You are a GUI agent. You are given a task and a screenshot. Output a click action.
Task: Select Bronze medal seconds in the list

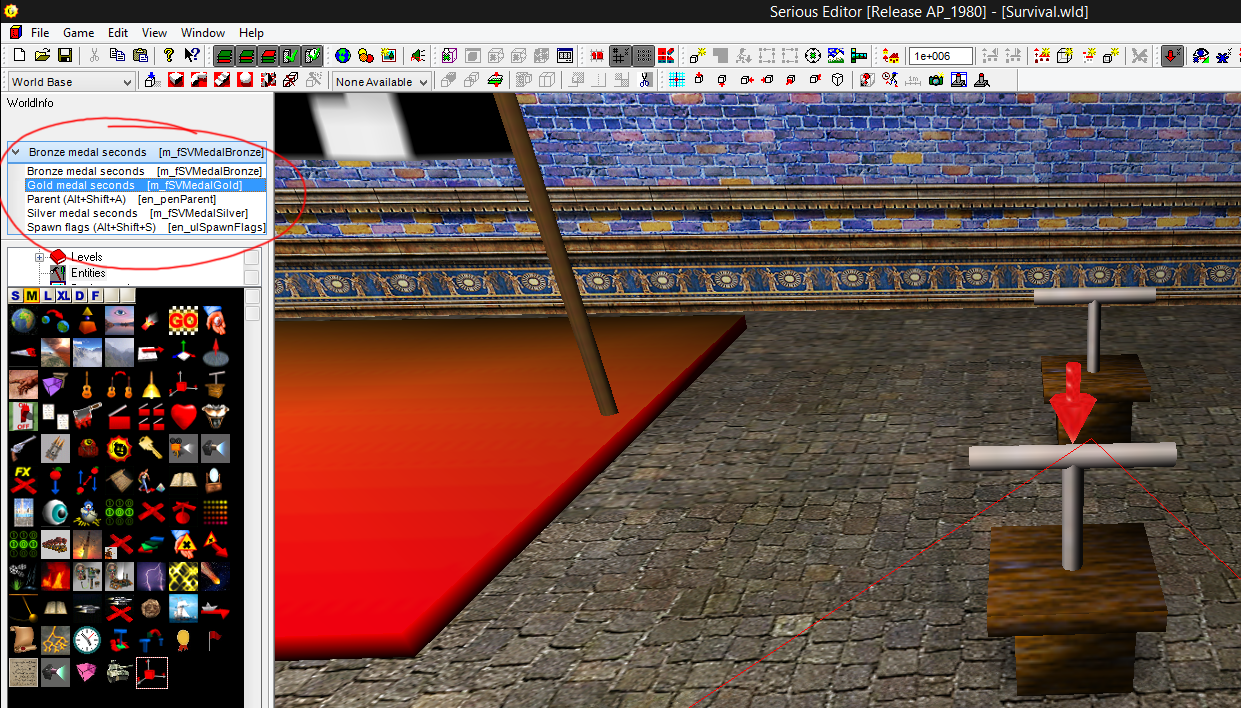tap(146, 171)
